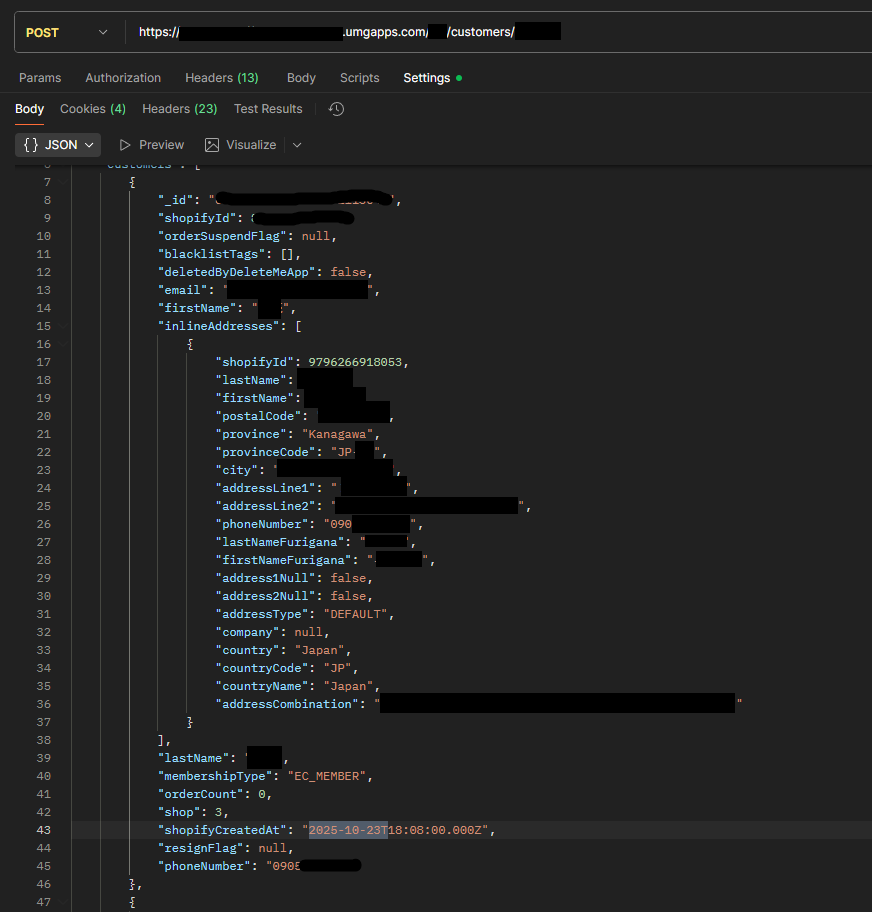This screenshot has height=912, width=872.
Task: Show the response Cookies (4) tab
Action: 92,109
